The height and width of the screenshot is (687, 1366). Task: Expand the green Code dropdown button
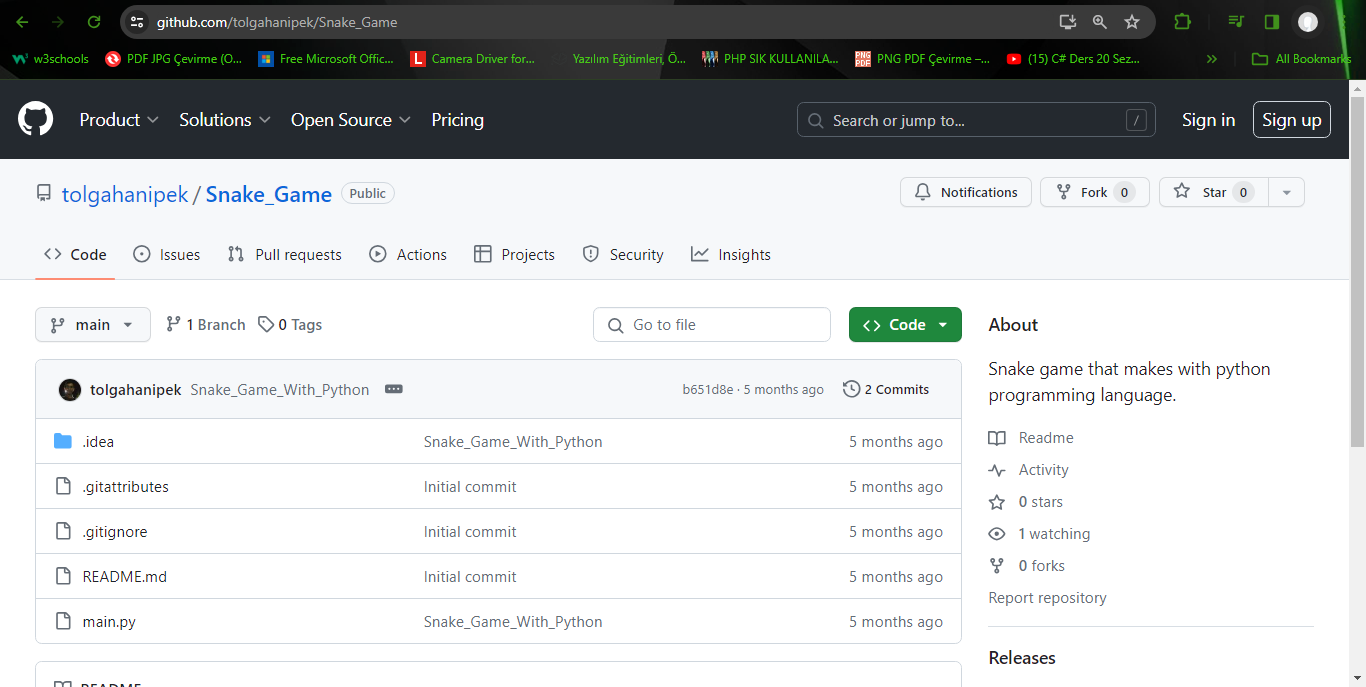tap(905, 325)
